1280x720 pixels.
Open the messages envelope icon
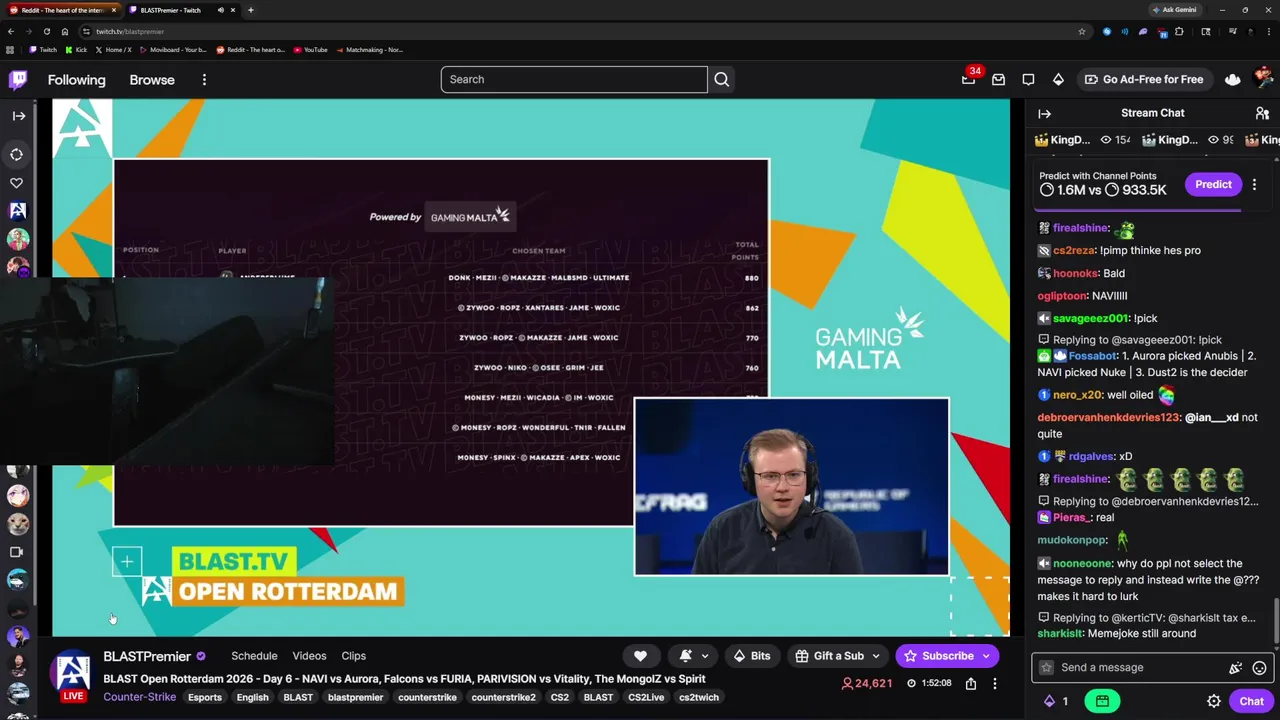tap(998, 79)
